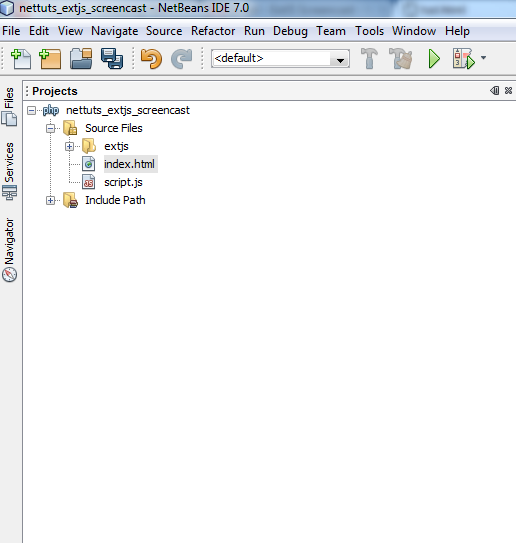Open the Navigate menu
The height and width of the screenshot is (543, 516).
click(115, 31)
